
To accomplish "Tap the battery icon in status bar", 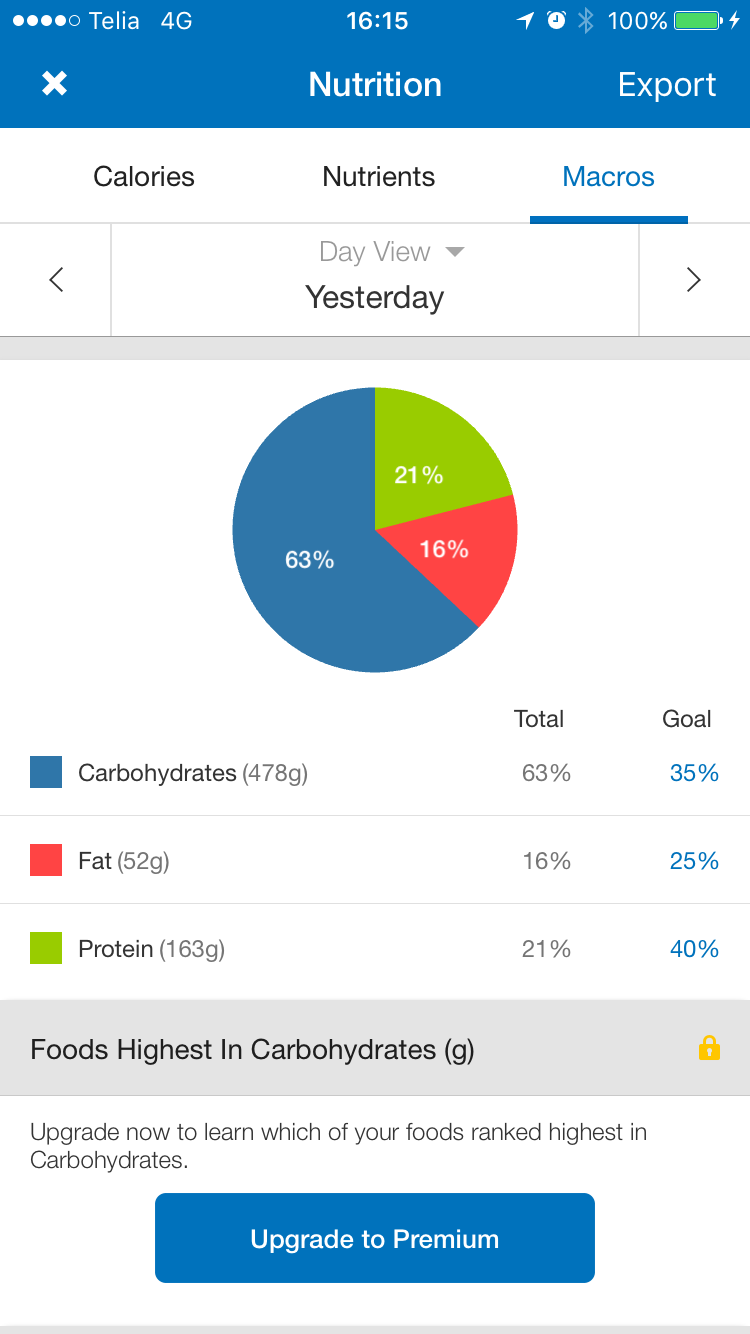I will click(697, 21).
